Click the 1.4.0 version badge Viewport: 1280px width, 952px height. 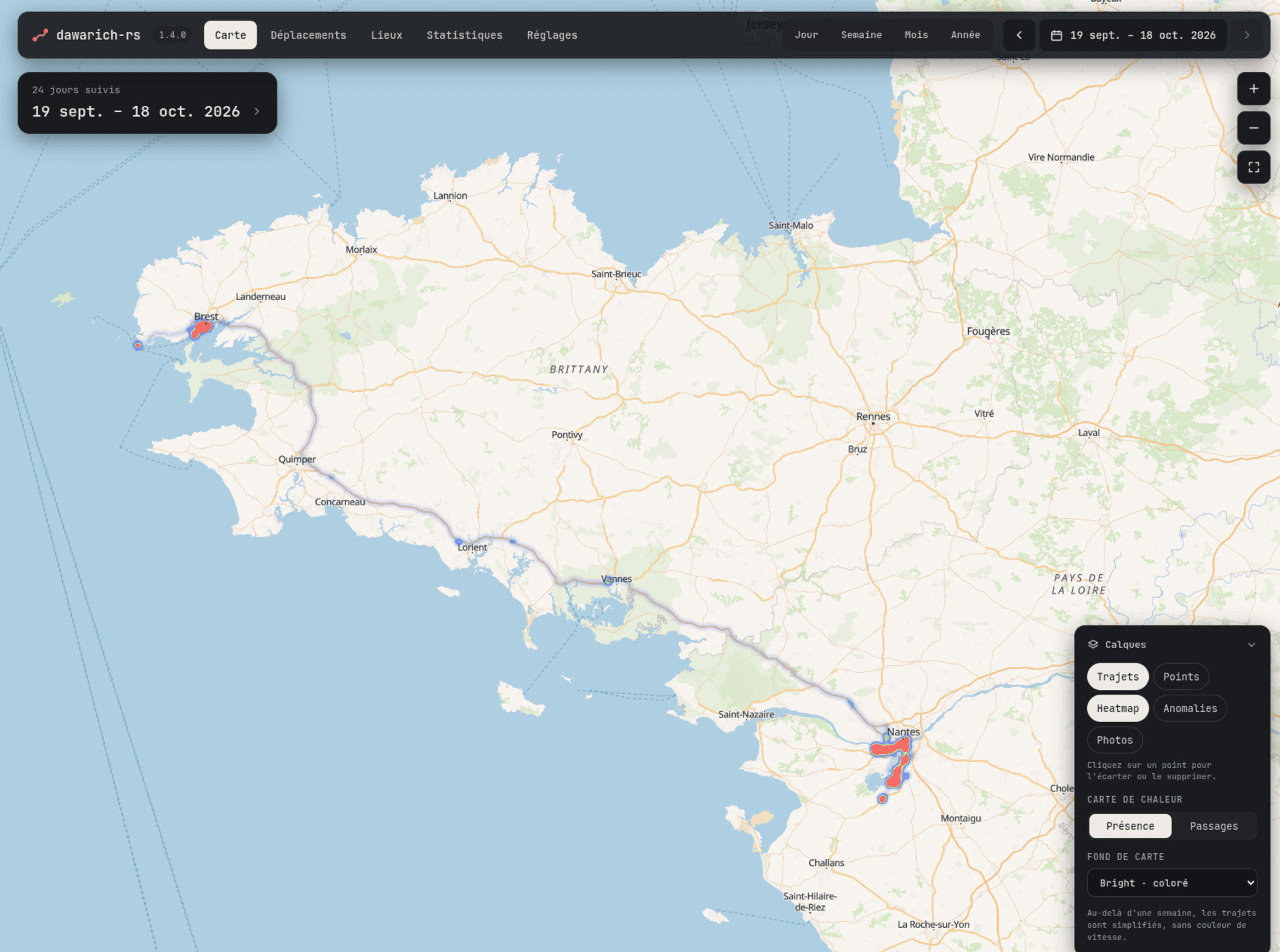172,35
